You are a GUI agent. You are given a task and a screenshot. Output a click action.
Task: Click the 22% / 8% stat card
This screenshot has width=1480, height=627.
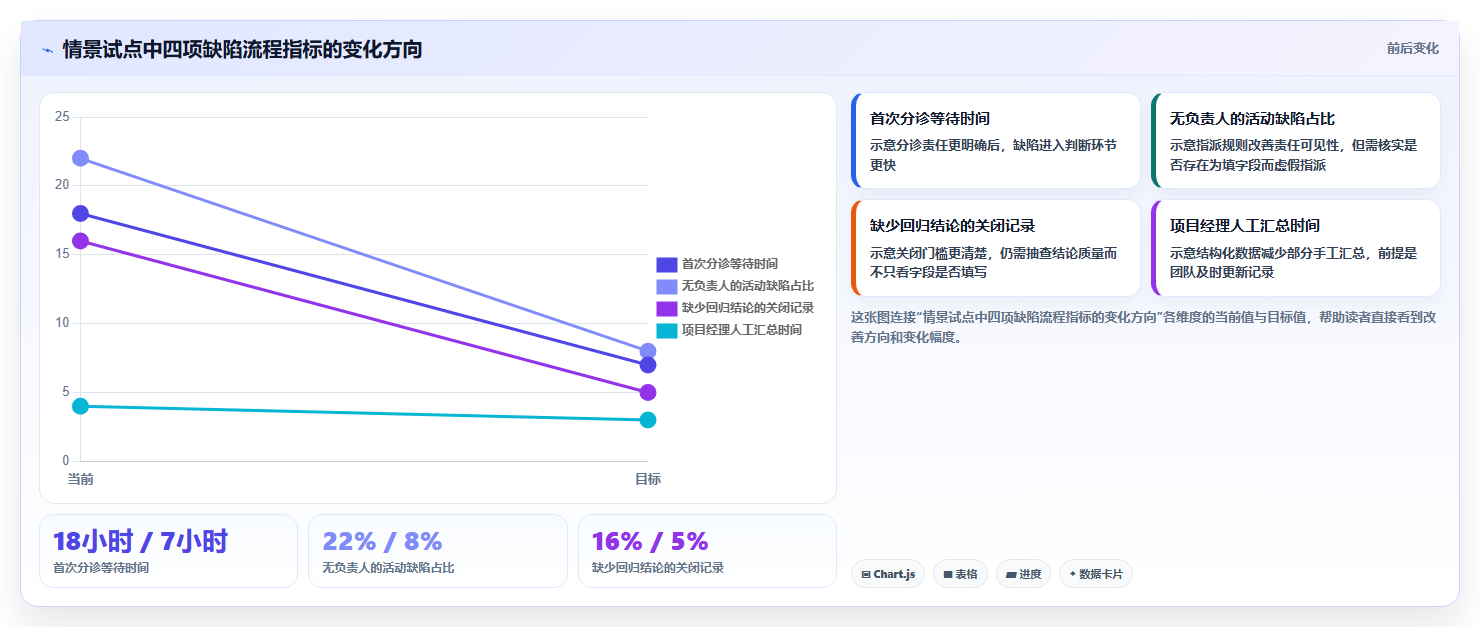point(438,551)
